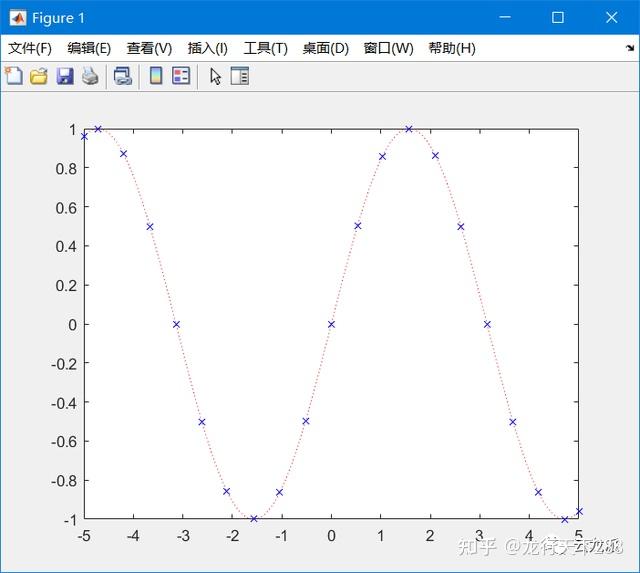Viewport: 640px width, 573px height.
Task: Click y-axis tick label 0.8
Action: (x=66, y=169)
